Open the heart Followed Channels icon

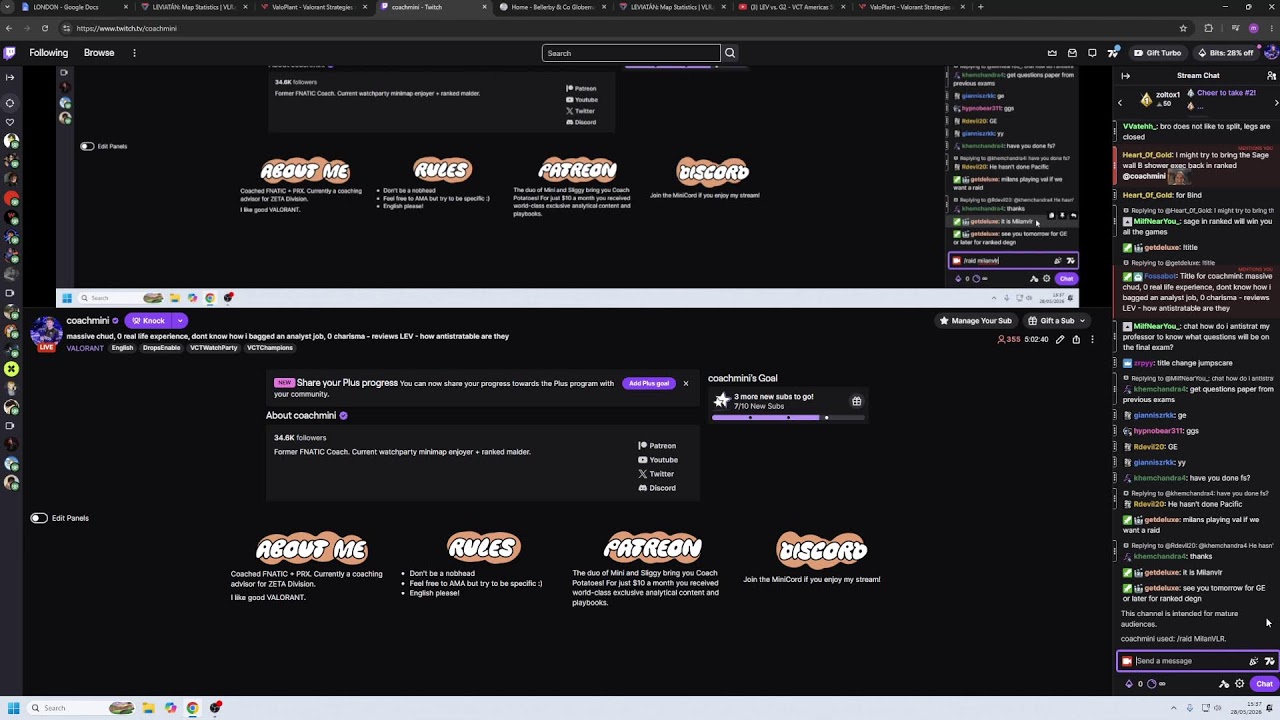tap(10, 122)
